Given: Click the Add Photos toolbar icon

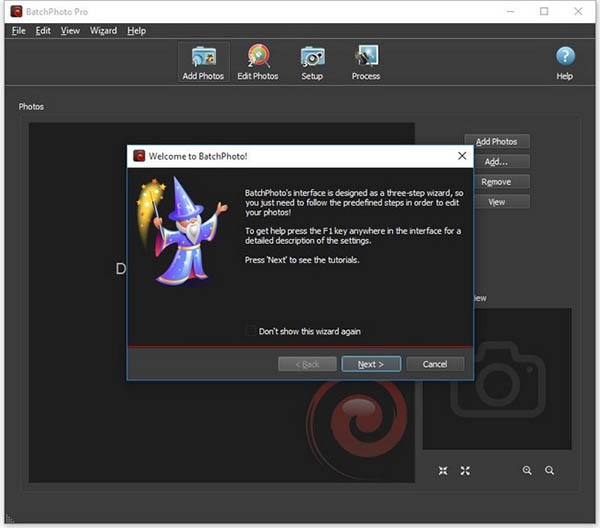Looking at the screenshot, I should (203, 62).
